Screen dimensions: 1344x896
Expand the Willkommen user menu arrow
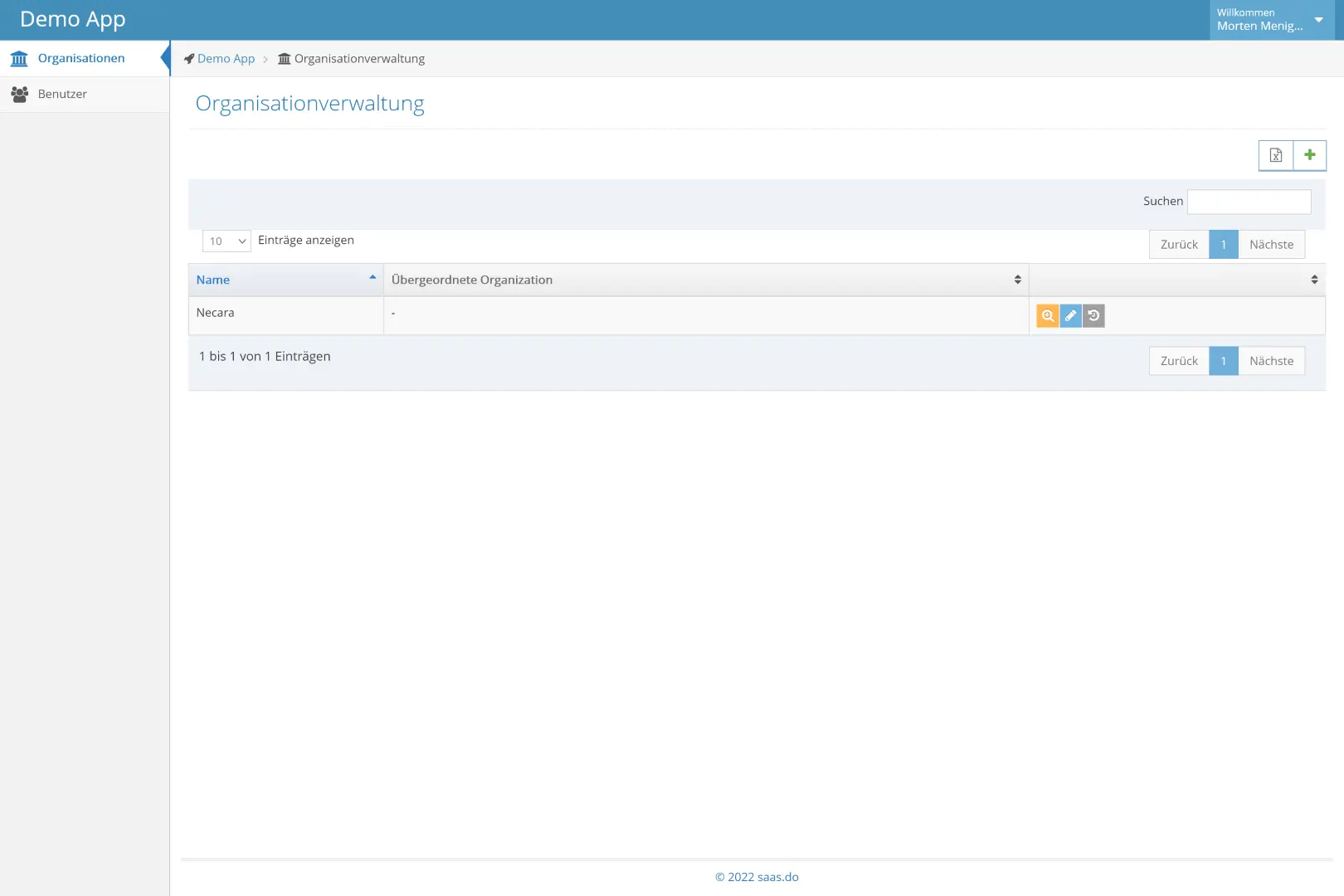pyautogui.click(x=1318, y=20)
